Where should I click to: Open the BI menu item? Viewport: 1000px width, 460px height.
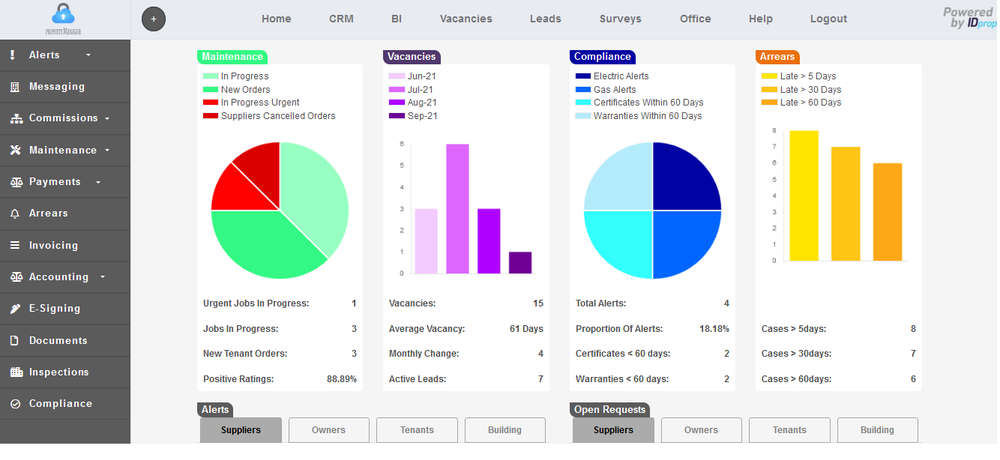click(x=397, y=19)
